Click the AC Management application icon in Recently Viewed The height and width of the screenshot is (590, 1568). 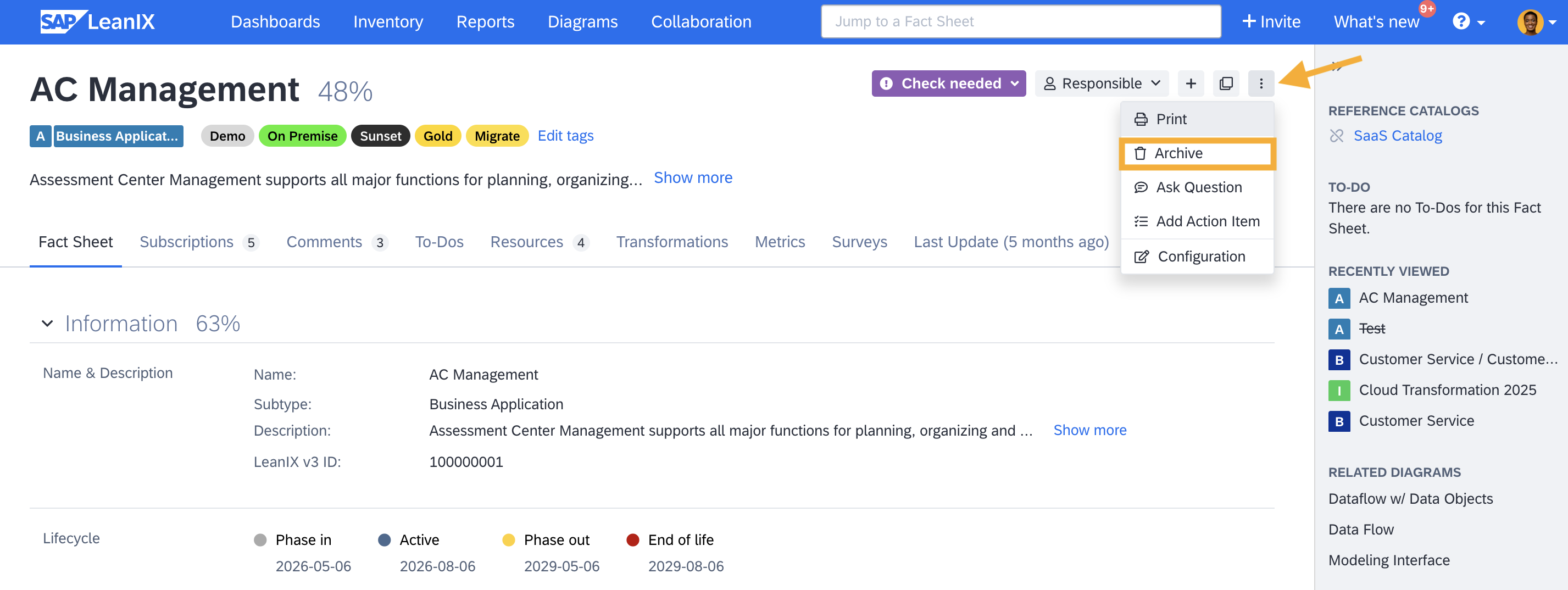coord(1338,298)
